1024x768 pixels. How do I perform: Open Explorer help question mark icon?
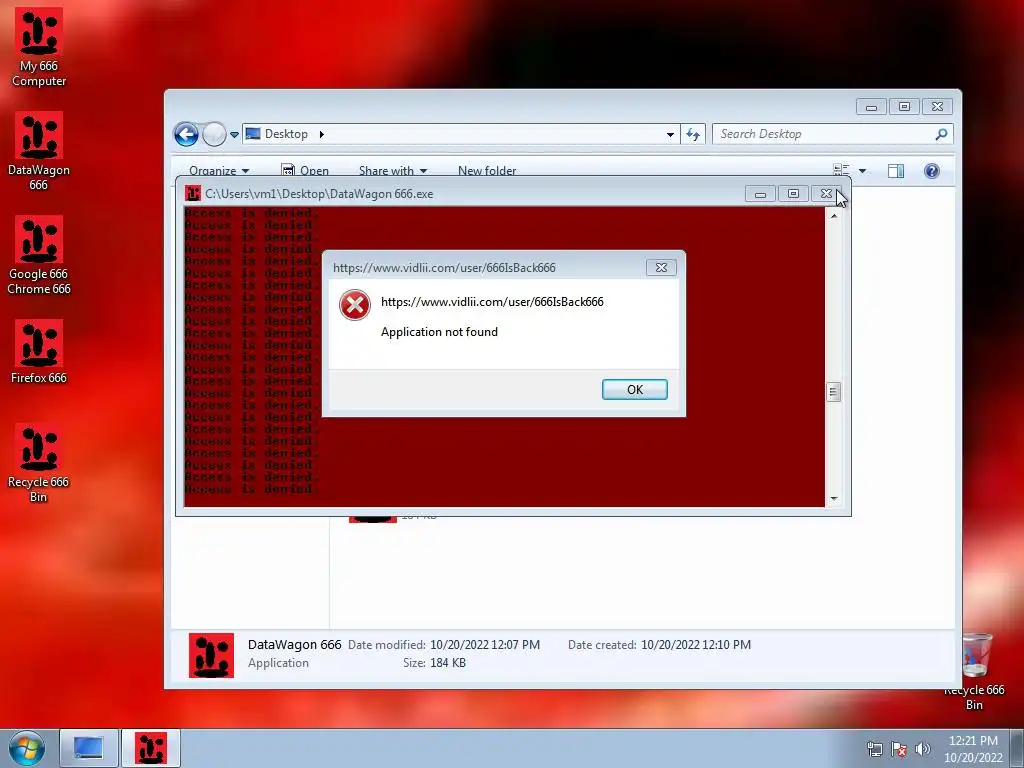coord(932,171)
